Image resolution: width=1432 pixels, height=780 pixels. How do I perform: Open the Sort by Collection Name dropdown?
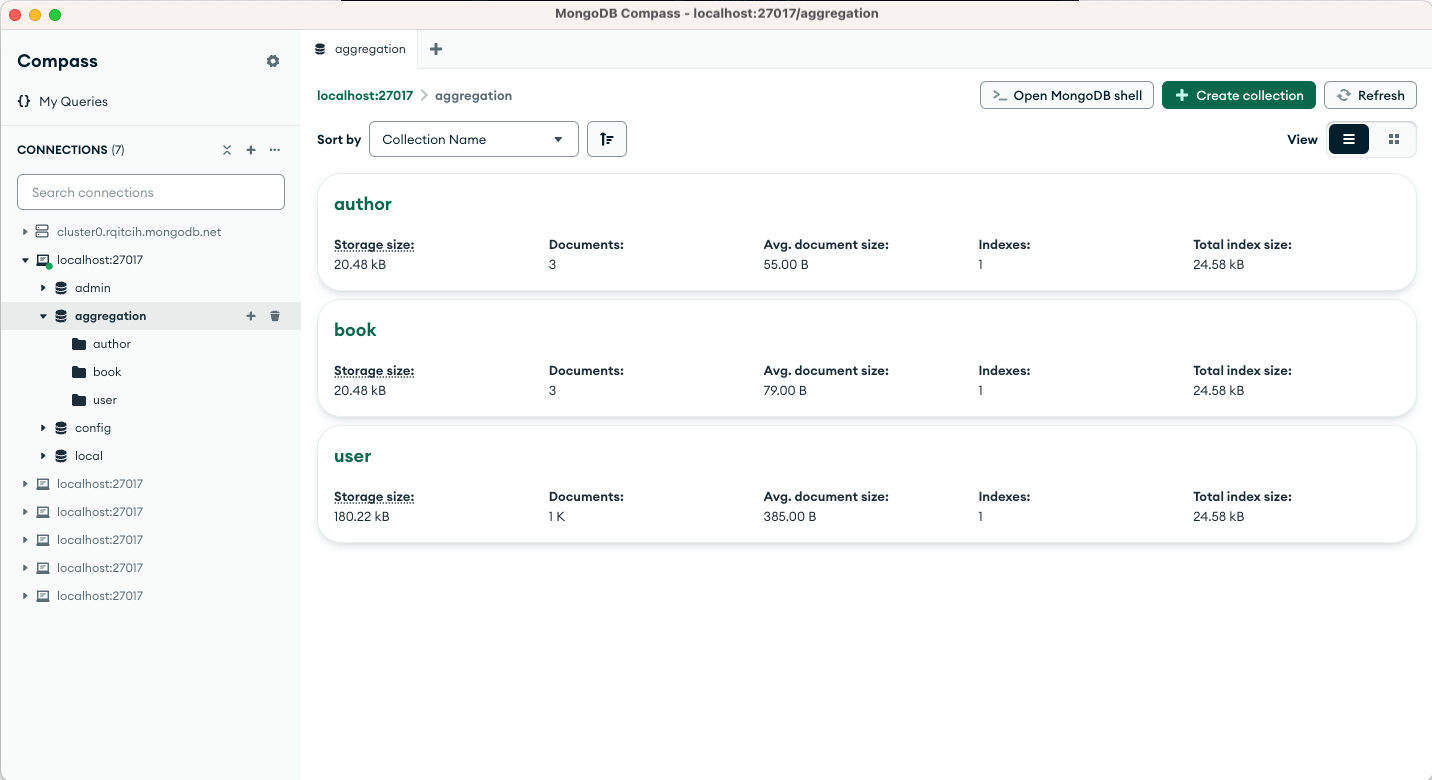(x=473, y=139)
